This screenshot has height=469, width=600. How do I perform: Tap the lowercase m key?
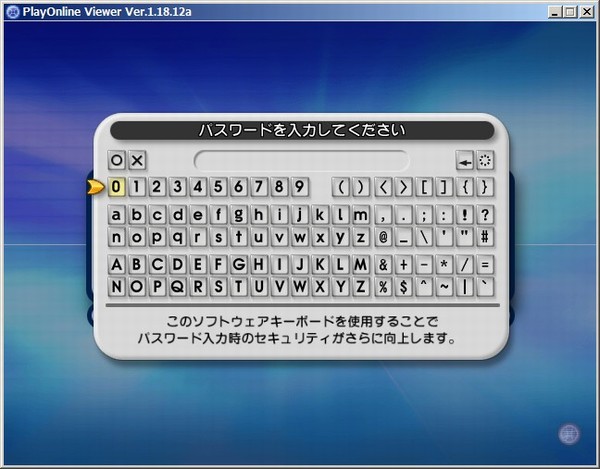click(360, 215)
